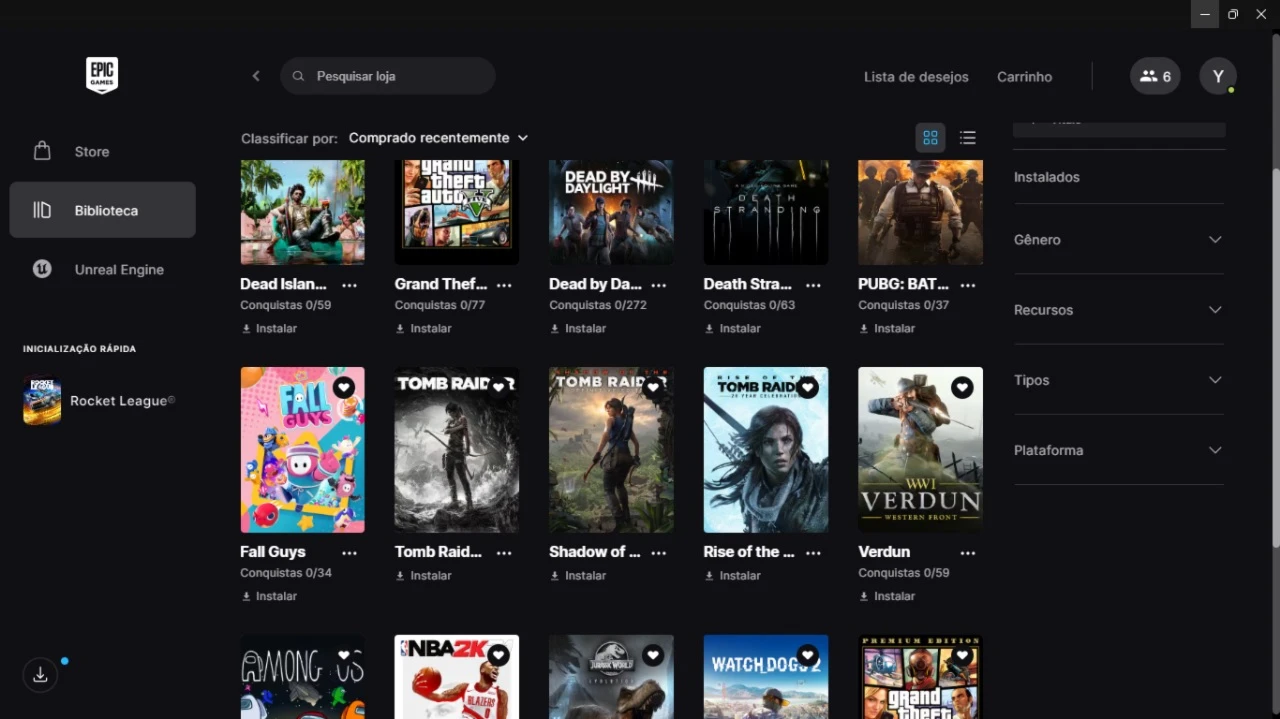Screen dimensions: 1280x719
Task: Open the Fall Guys cover art
Action: 303,450
